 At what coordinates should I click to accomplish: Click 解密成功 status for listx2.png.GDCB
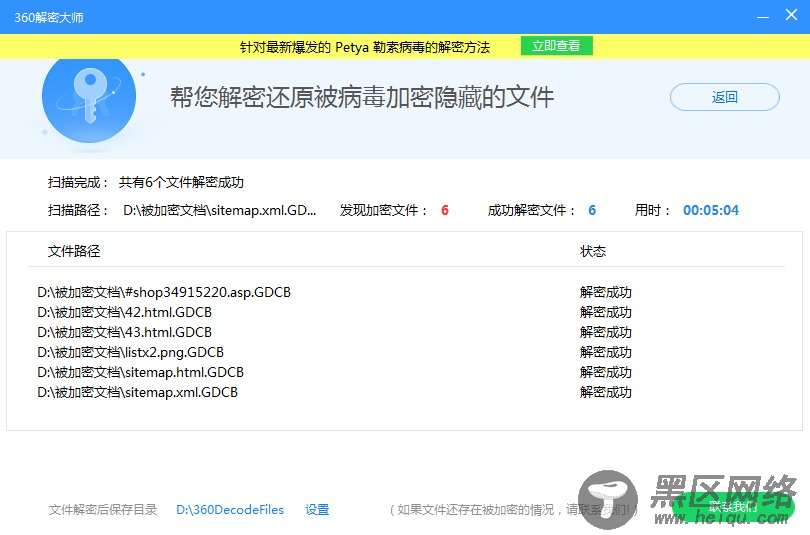(x=605, y=353)
